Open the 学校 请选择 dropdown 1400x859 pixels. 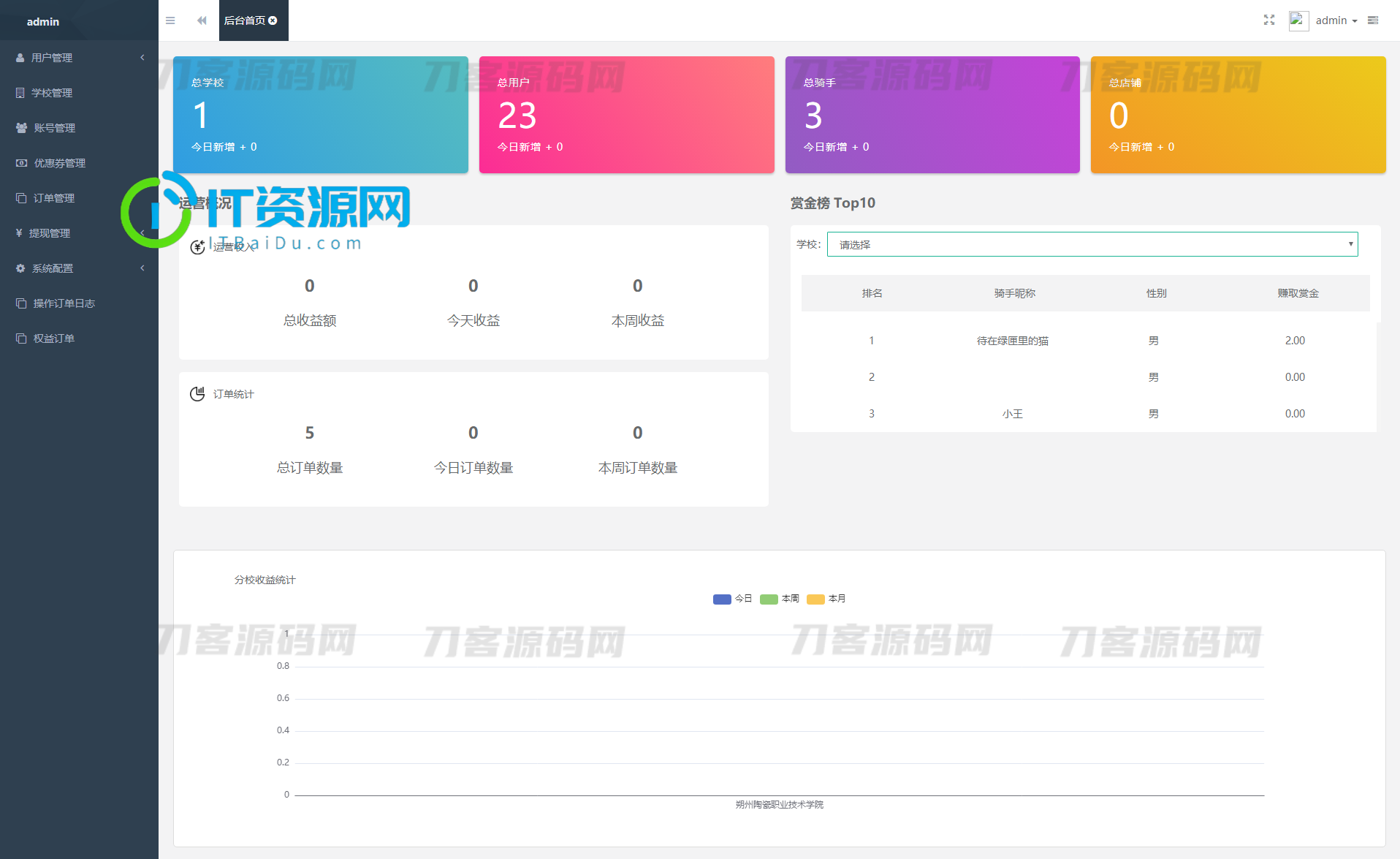click(1092, 244)
